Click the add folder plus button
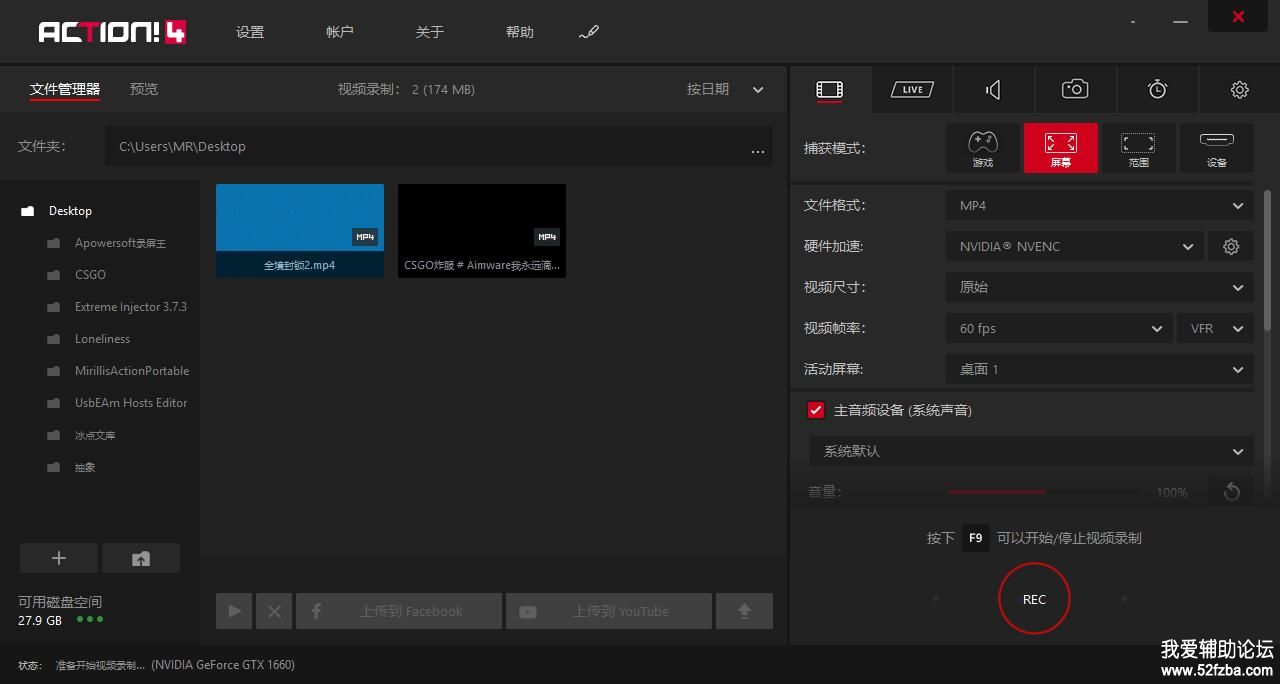This screenshot has width=1280, height=684. coord(59,558)
